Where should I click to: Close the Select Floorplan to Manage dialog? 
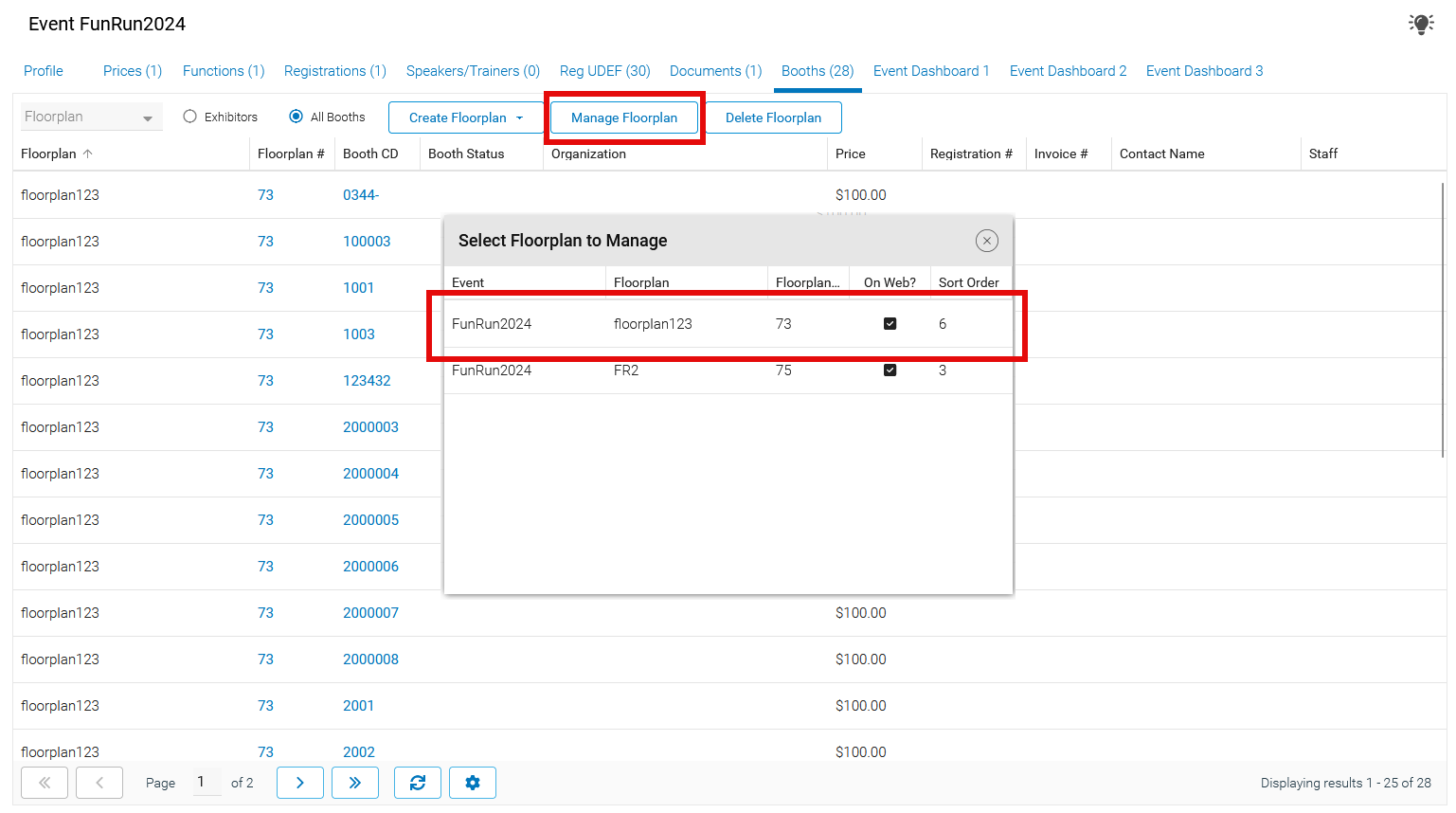coord(987,241)
